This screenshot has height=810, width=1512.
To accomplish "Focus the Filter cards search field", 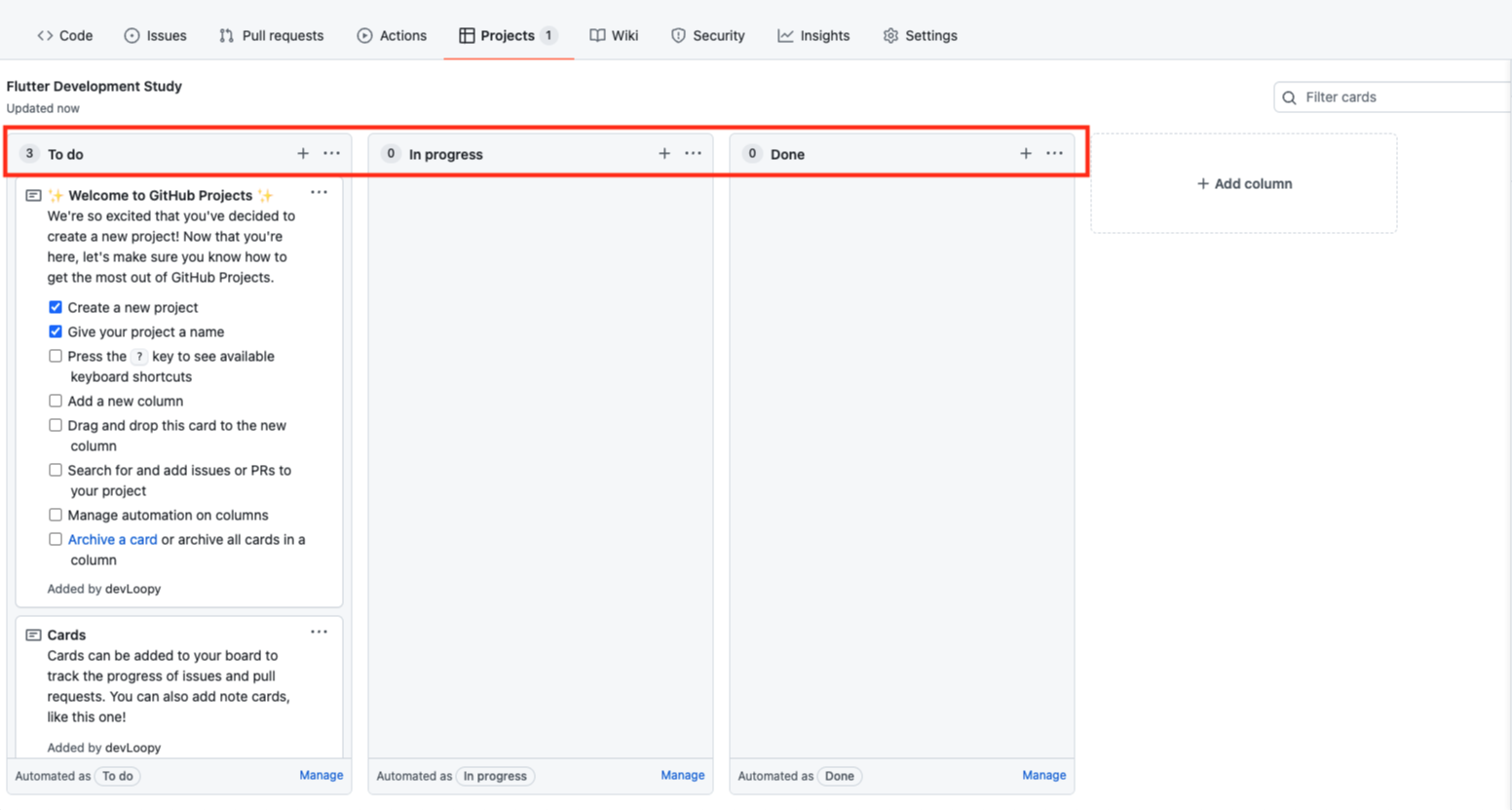I will pos(1393,97).
